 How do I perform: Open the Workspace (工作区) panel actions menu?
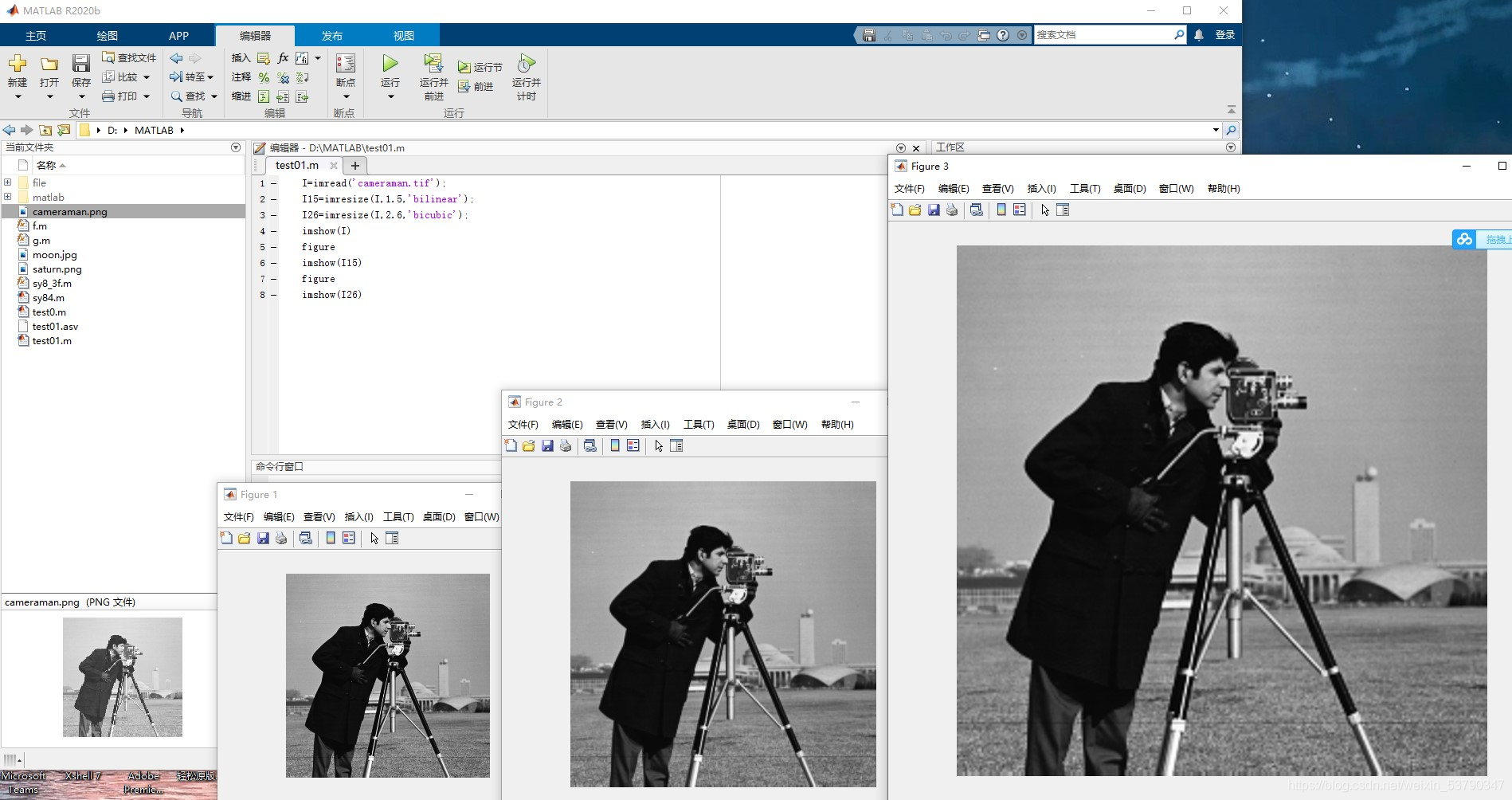[x=1231, y=147]
